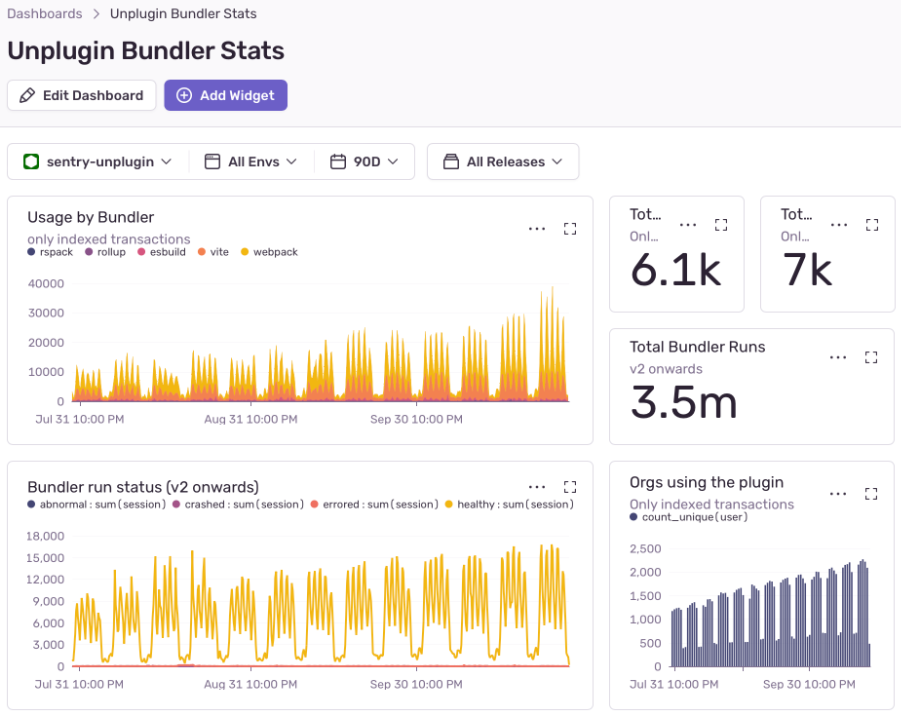Click the green sentry-unplugin project icon
The height and width of the screenshot is (712, 901).
point(31,161)
